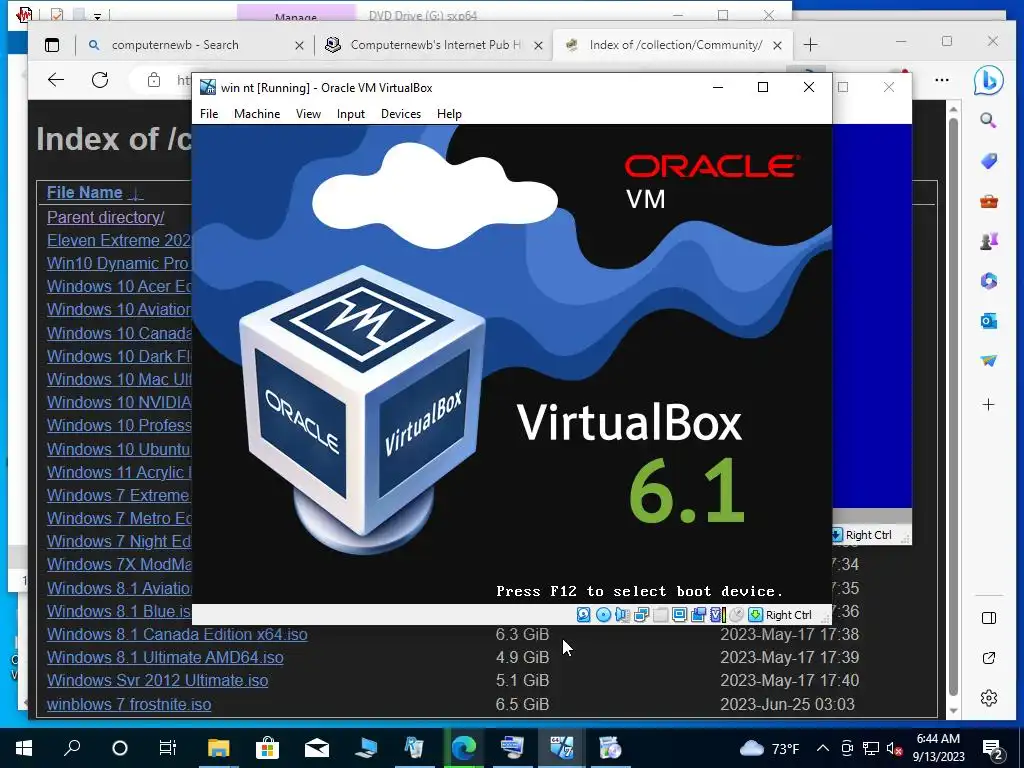Open winblows 7 frostnite.iso link
Image resolution: width=1024 pixels, height=768 pixels.
tap(129, 704)
